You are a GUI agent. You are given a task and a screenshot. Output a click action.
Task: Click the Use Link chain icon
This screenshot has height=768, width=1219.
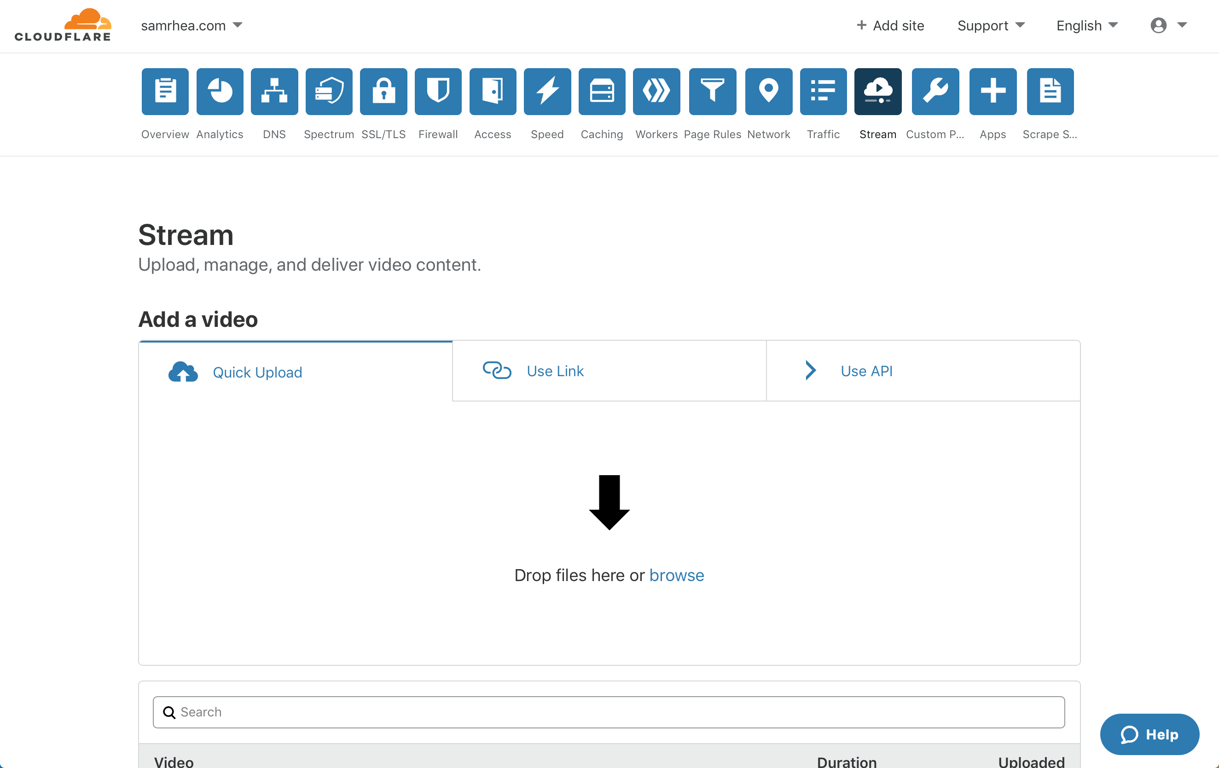[x=497, y=371]
